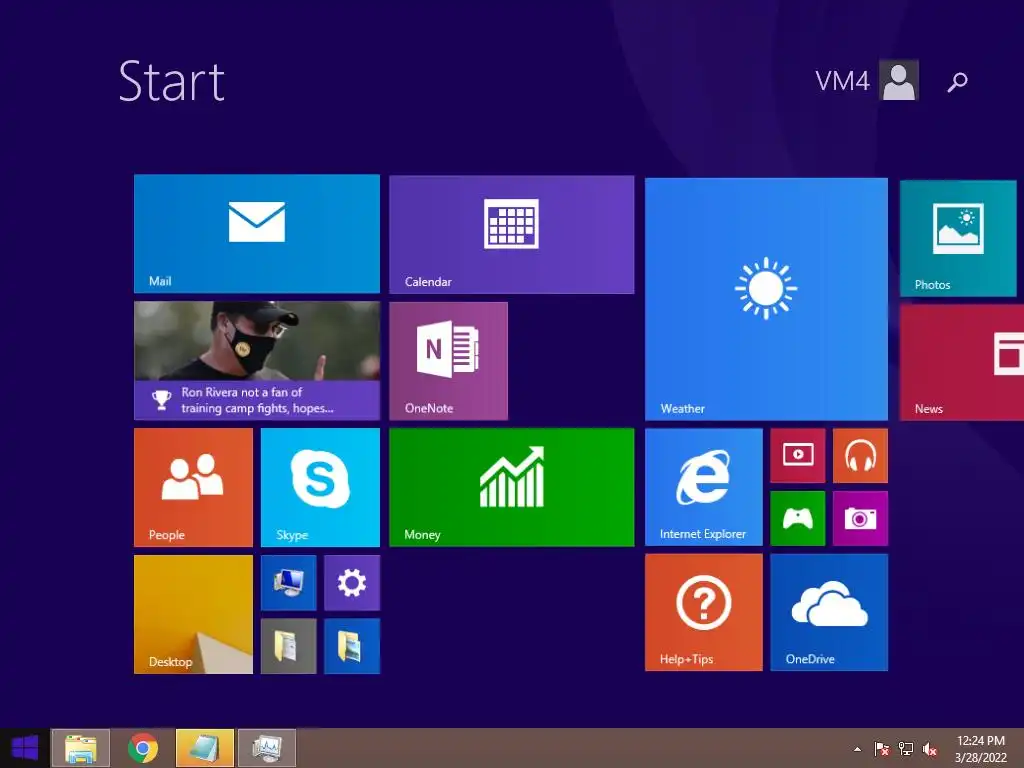
Task: Open the small This PC tile
Action: [289, 583]
